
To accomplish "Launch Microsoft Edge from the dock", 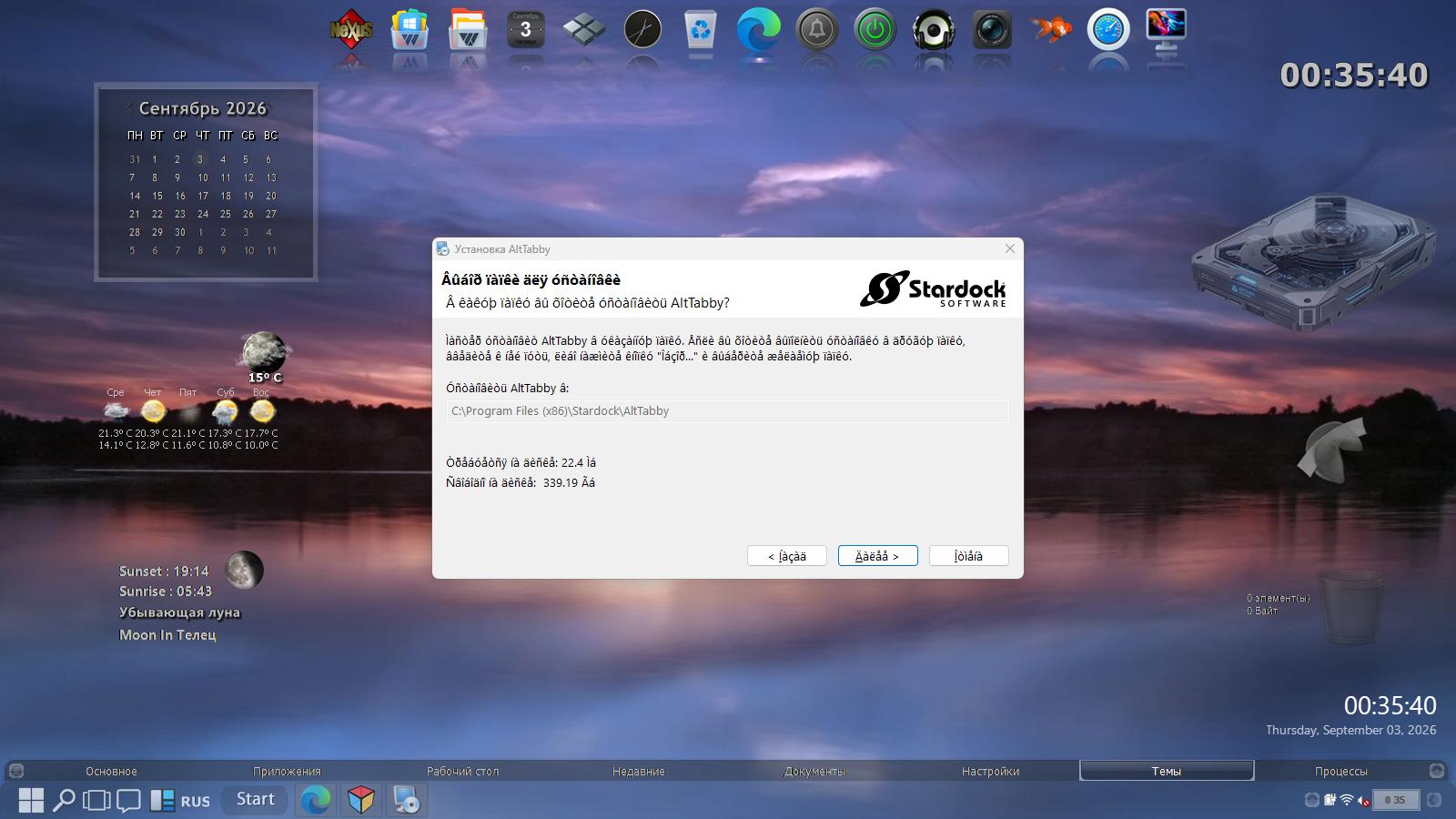I will point(759,31).
